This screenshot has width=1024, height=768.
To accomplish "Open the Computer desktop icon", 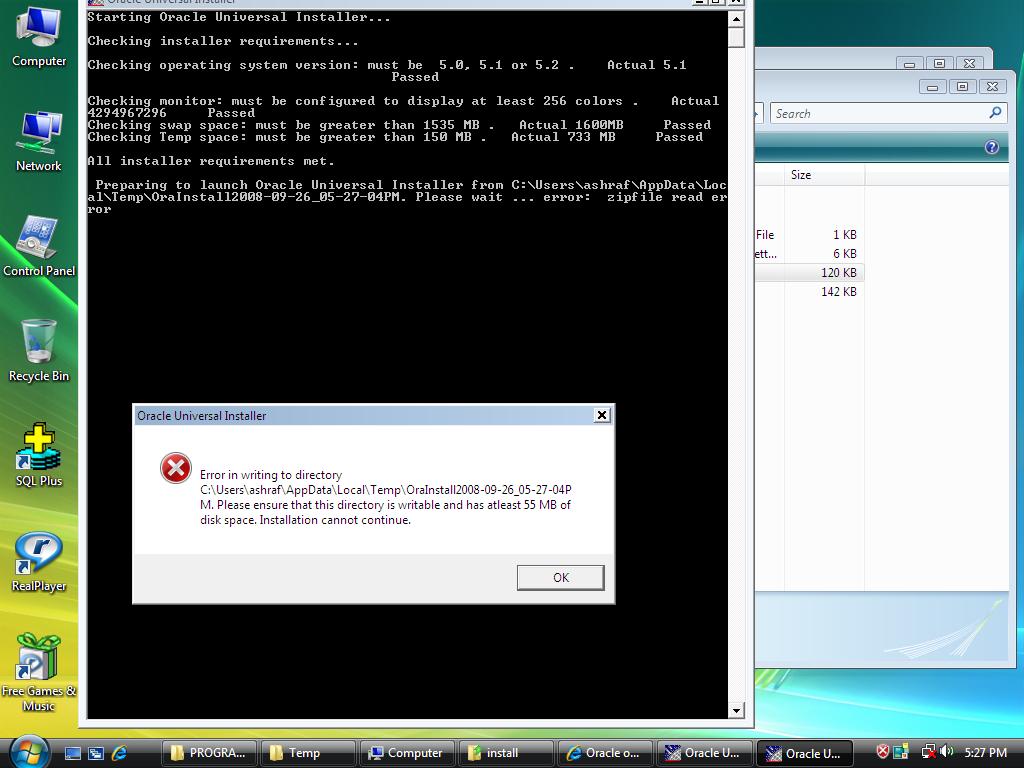I will [x=39, y=36].
